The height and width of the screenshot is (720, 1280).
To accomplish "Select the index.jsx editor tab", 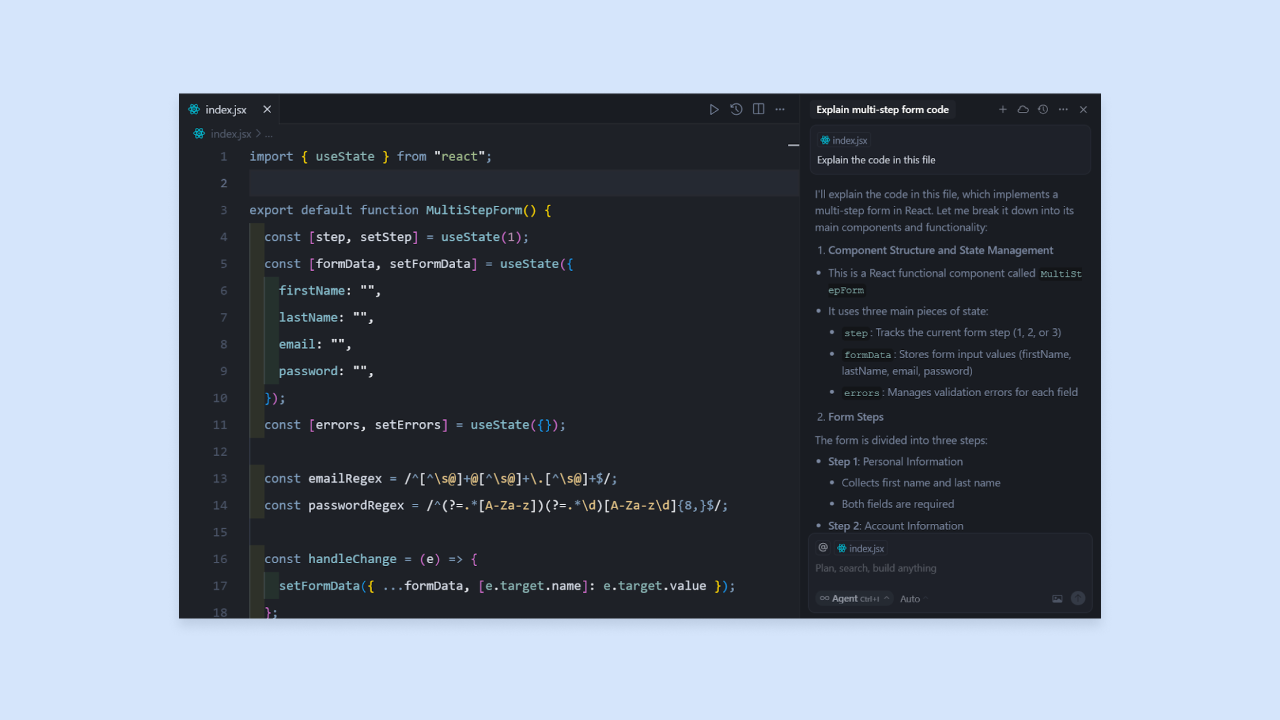I will (x=229, y=109).
